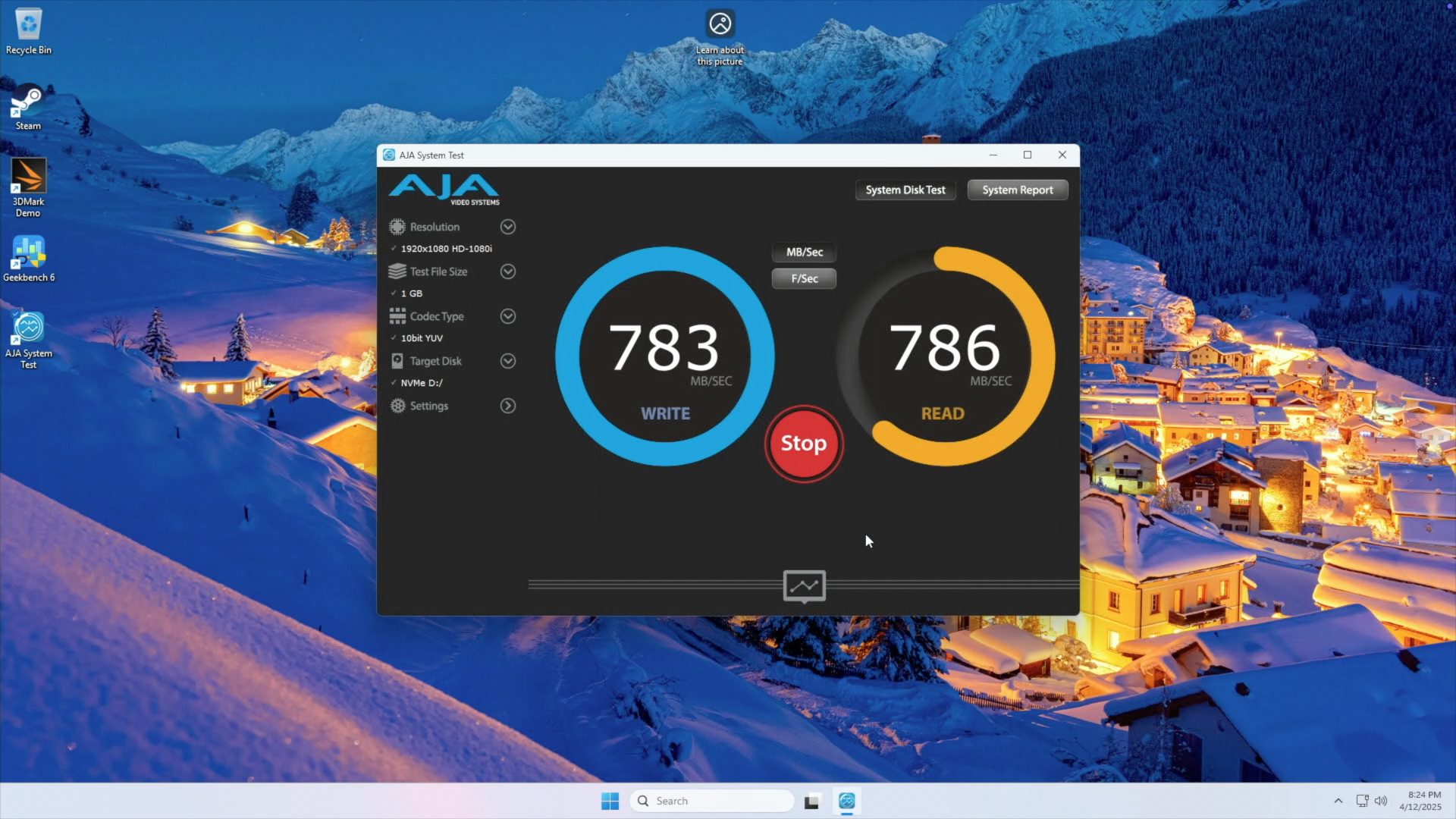Click the graph view icon at bottom
The height and width of the screenshot is (819, 1456).
click(804, 585)
